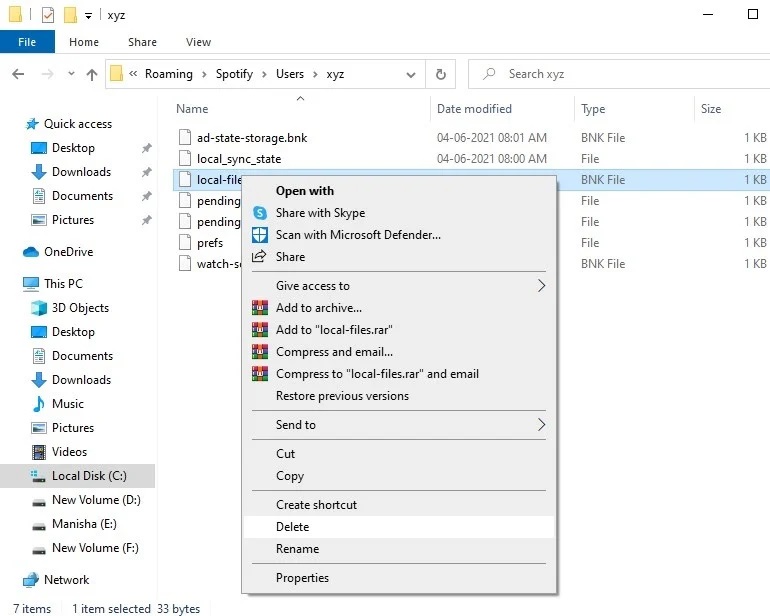This screenshot has height=616, width=770.
Task: Select the local_sync_state file
Action: click(239, 159)
